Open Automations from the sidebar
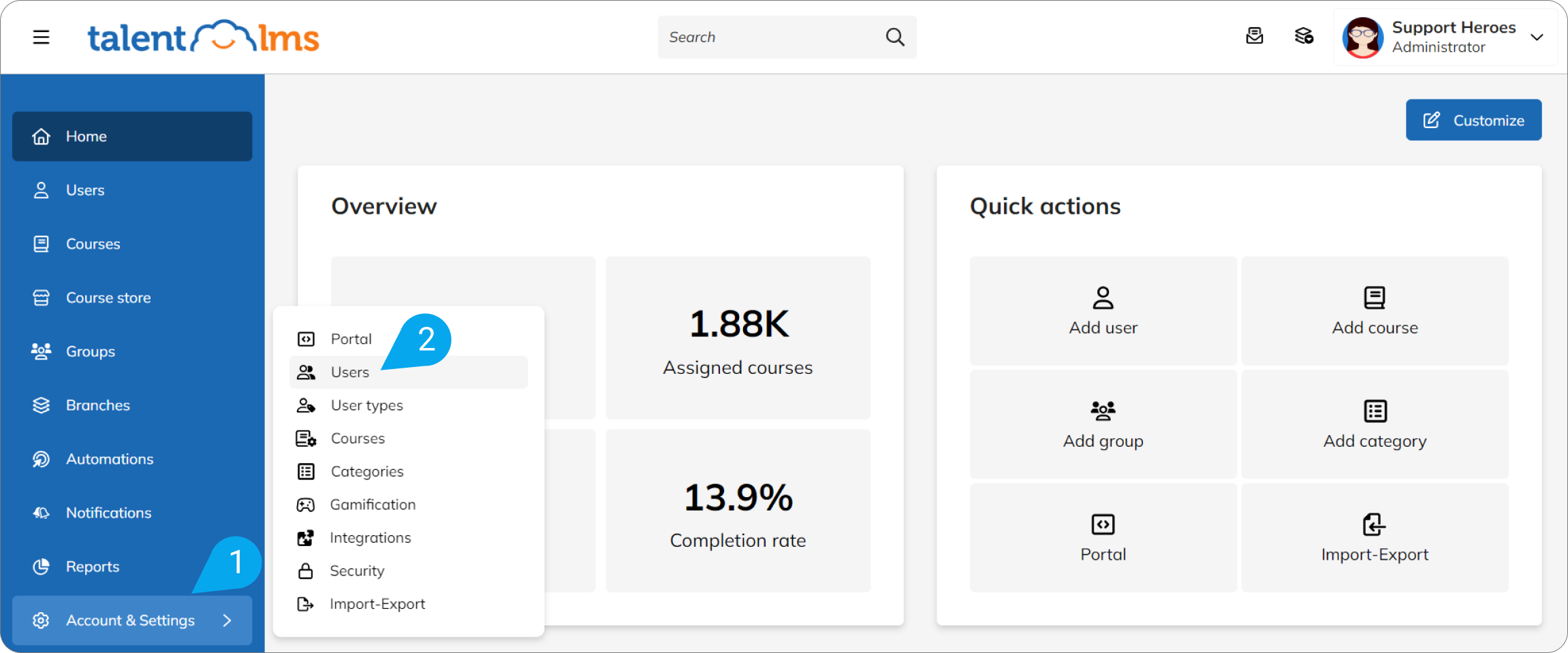Image resolution: width=1568 pixels, height=653 pixels. click(109, 459)
